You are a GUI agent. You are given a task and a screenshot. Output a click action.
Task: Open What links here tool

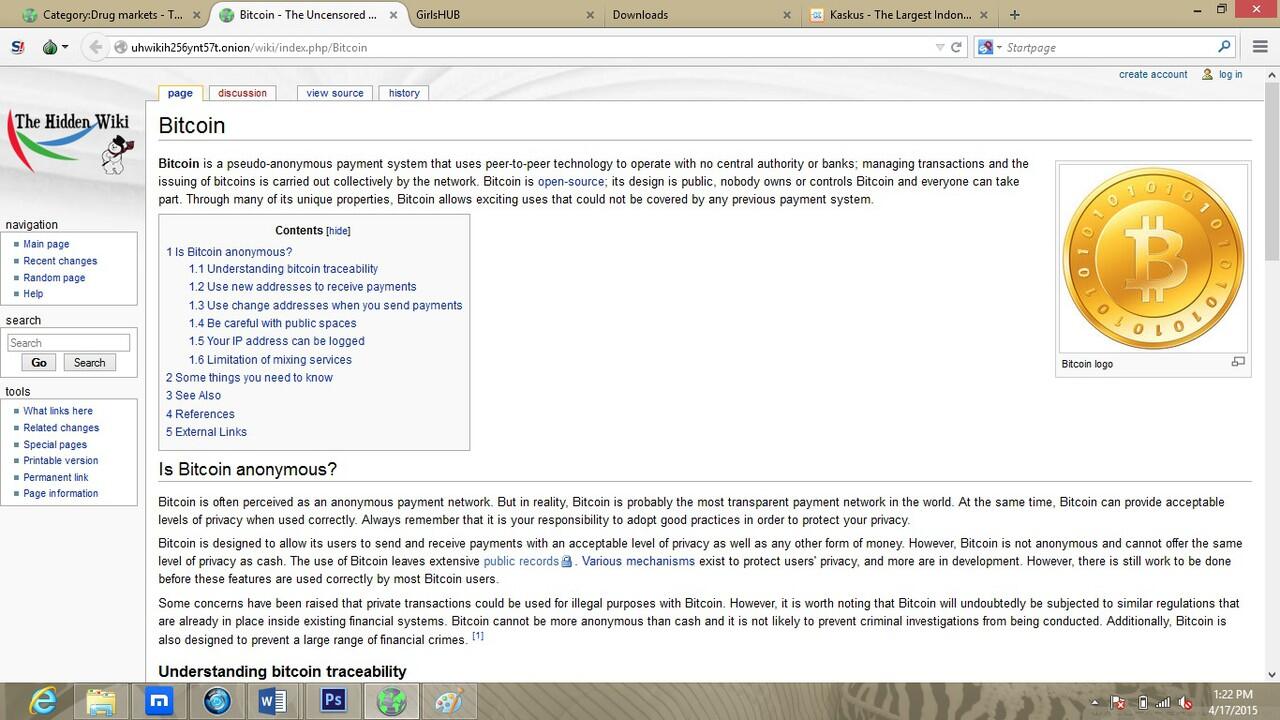[x=58, y=411]
